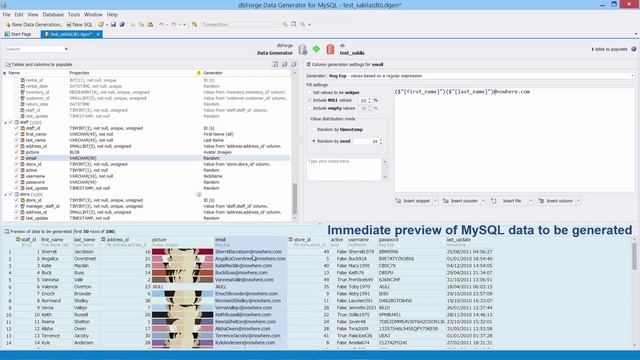This screenshot has width=640, height=360.
Task: Click the Insert column button
Action: pos(556,201)
